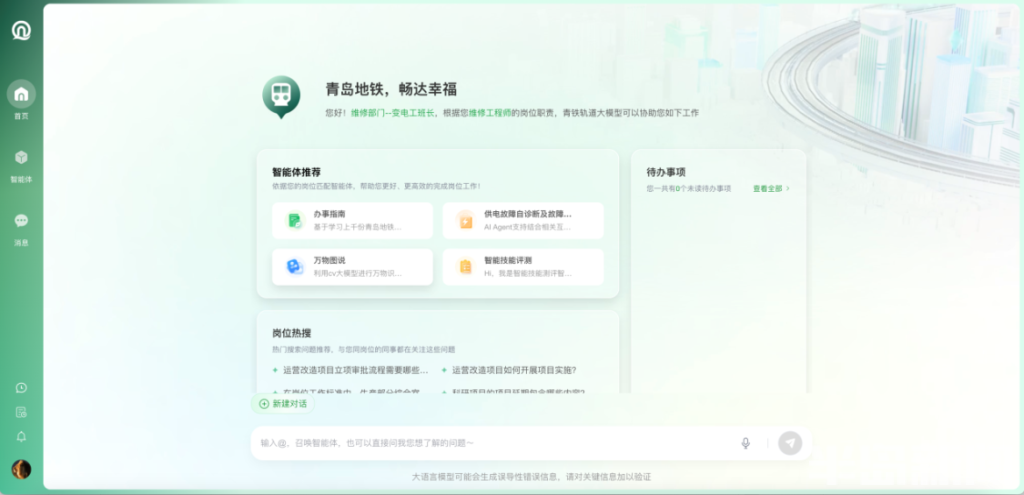Open the 智能技能评测 agent card
This screenshot has width=1024, height=495.
pyautogui.click(x=523, y=267)
